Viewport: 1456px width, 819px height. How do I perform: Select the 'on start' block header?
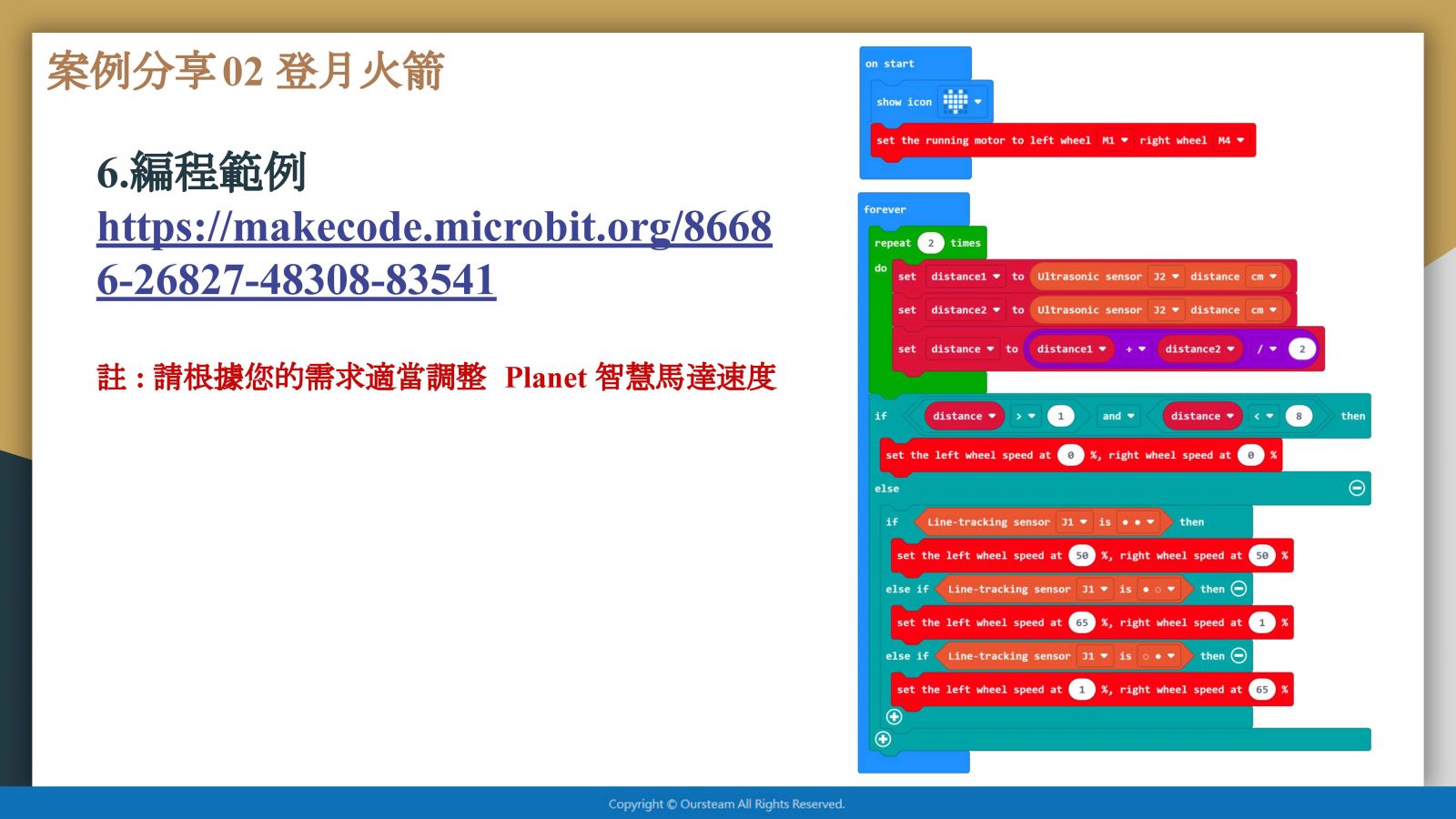click(x=890, y=64)
